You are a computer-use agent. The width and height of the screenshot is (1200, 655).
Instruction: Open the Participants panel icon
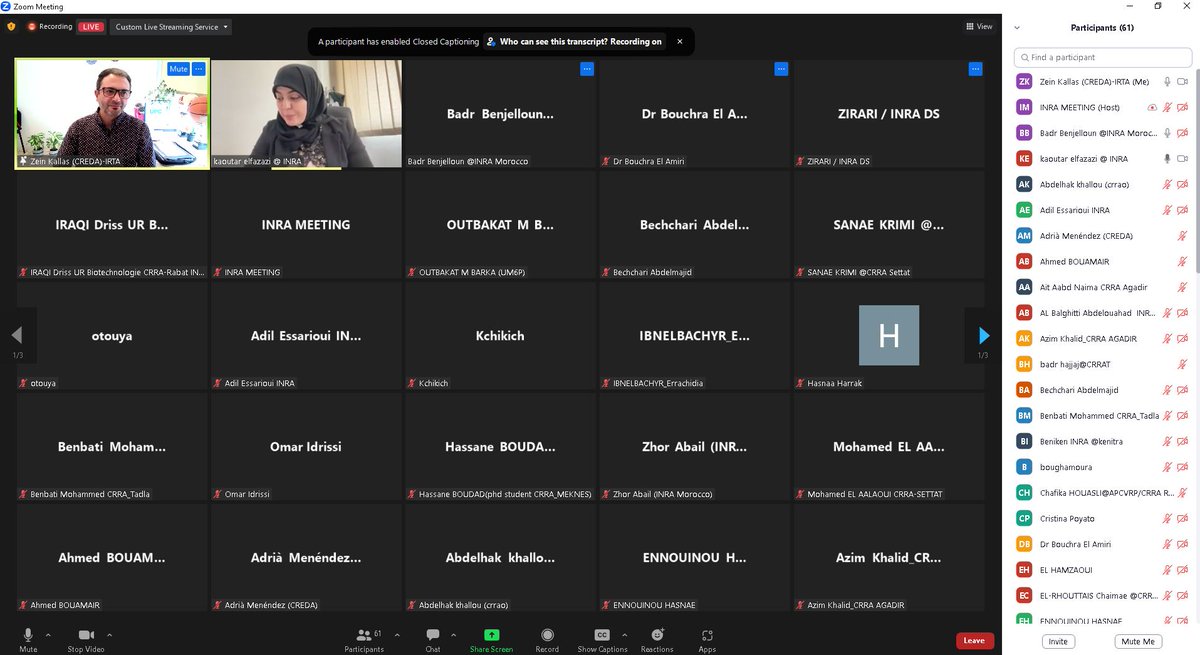pos(364,635)
